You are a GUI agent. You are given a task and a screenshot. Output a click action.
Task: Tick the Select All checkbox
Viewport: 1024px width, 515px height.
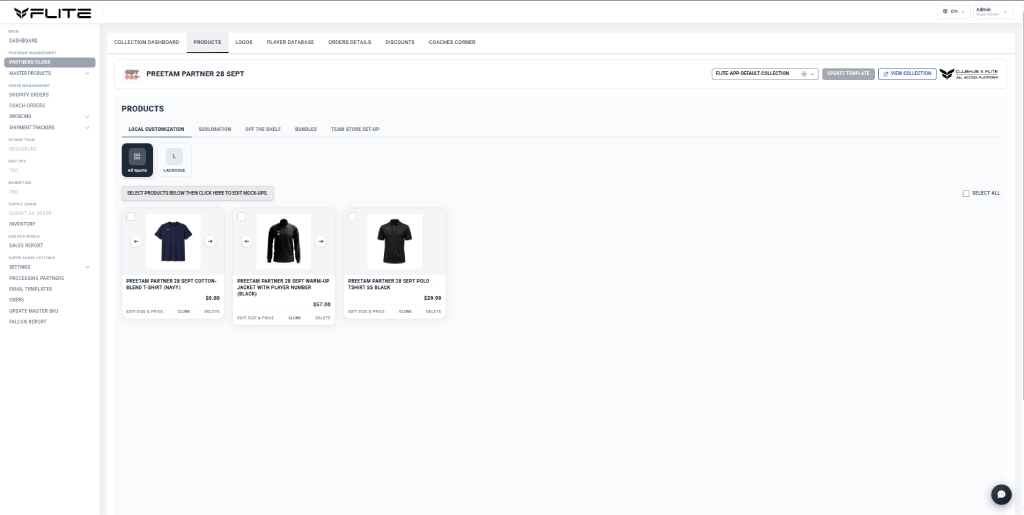point(966,193)
